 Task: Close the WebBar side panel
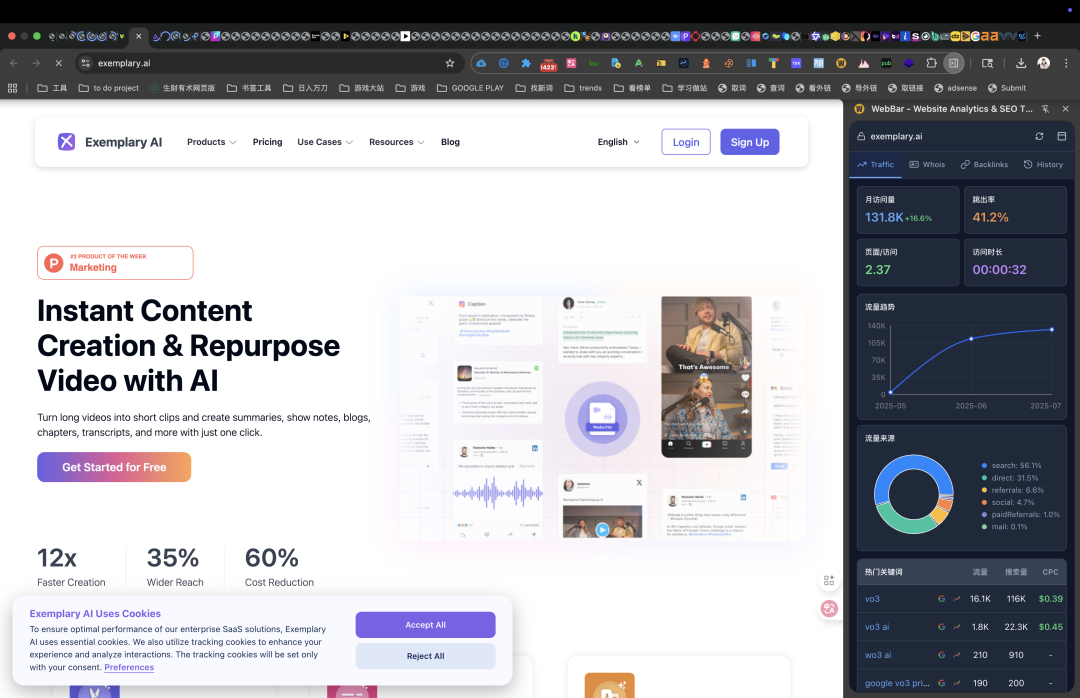(x=1066, y=109)
